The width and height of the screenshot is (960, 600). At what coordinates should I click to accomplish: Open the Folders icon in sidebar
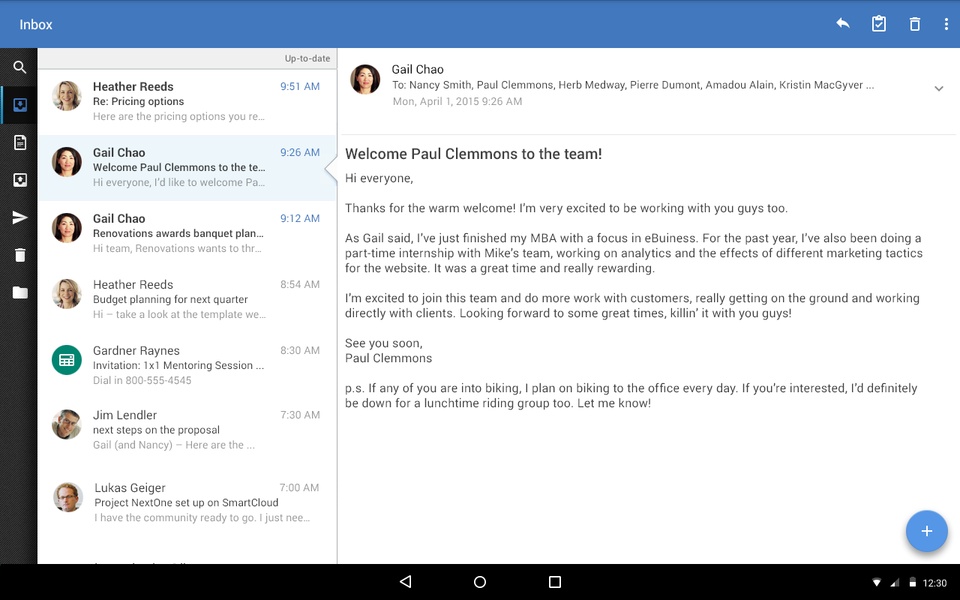click(x=20, y=293)
